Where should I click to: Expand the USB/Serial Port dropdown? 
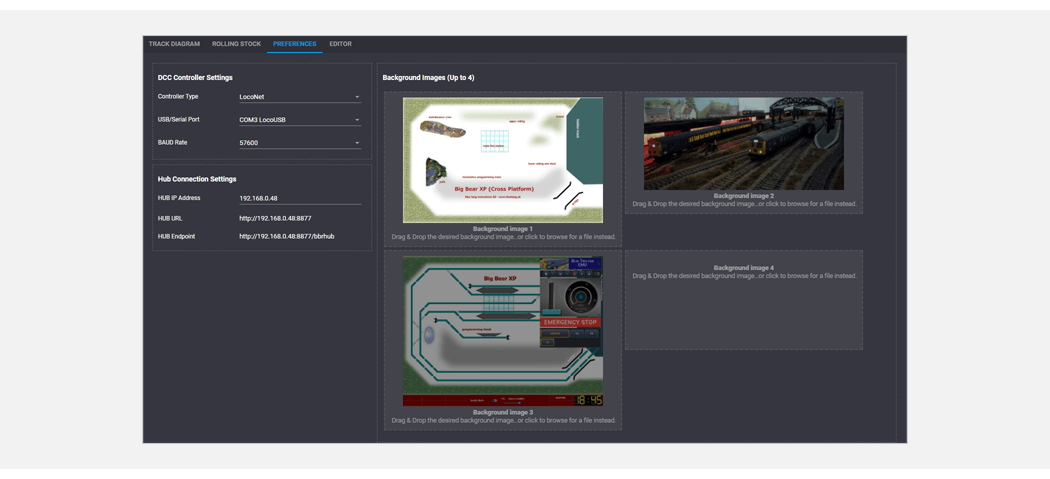click(x=299, y=120)
